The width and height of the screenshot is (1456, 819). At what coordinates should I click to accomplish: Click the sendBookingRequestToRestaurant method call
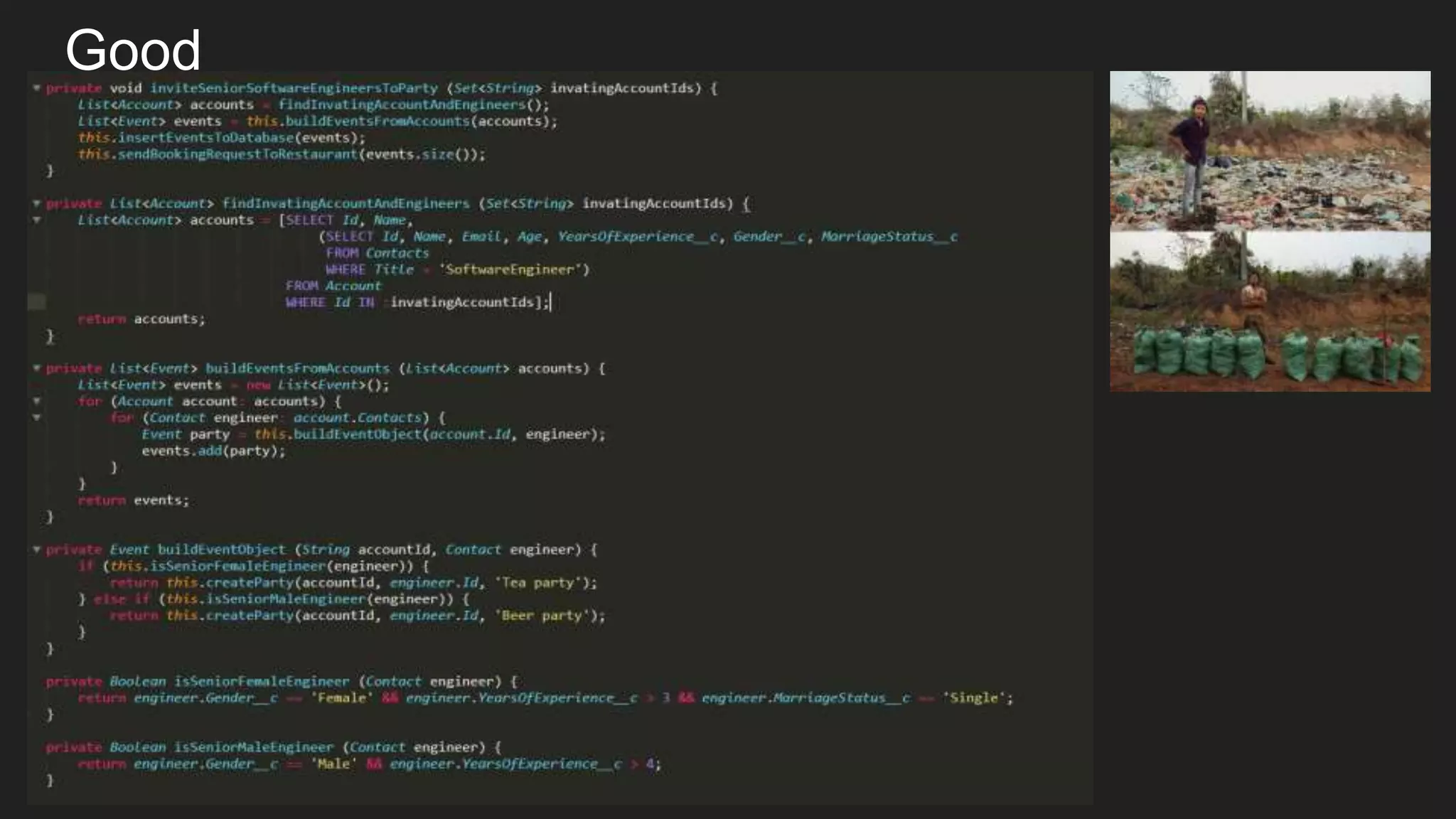click(x=237, y=154)
